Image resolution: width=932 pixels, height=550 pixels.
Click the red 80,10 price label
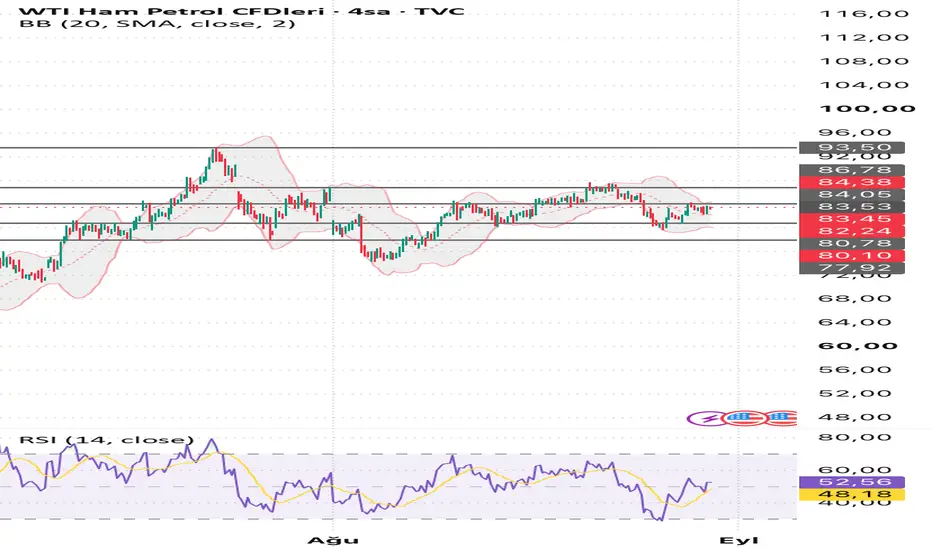pyautogui.click(x=852, y=256)
